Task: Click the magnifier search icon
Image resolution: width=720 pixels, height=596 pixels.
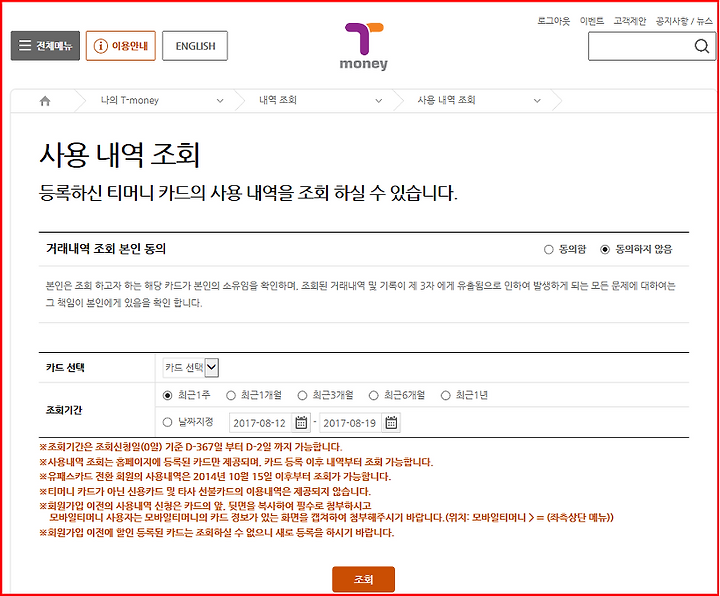Action: point(702,46)
